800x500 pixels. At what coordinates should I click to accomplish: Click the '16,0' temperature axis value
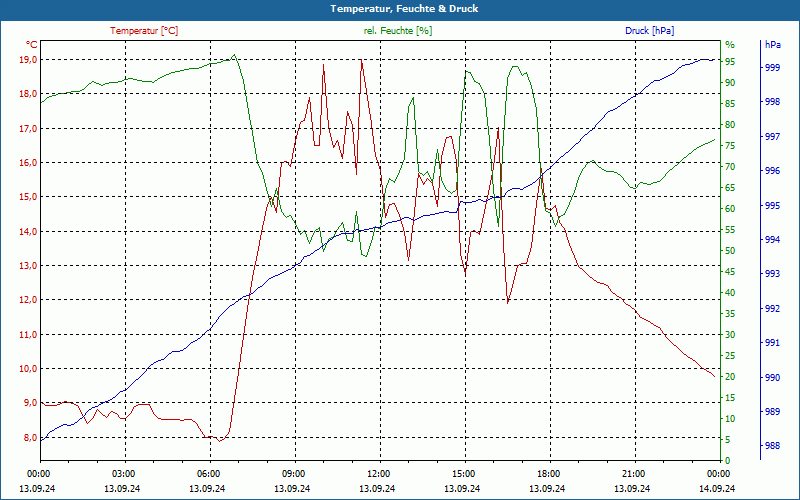click(x=28, y=163)
